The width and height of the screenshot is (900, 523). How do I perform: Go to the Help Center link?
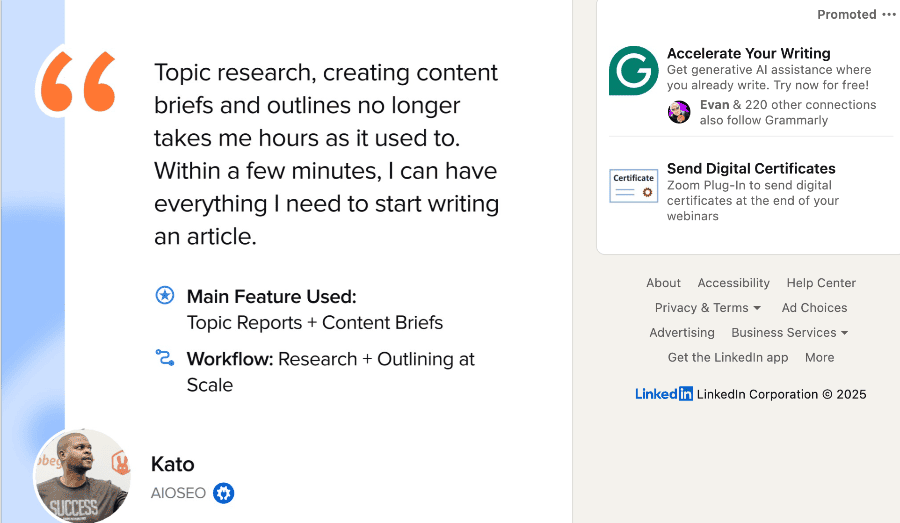point(821,282)
